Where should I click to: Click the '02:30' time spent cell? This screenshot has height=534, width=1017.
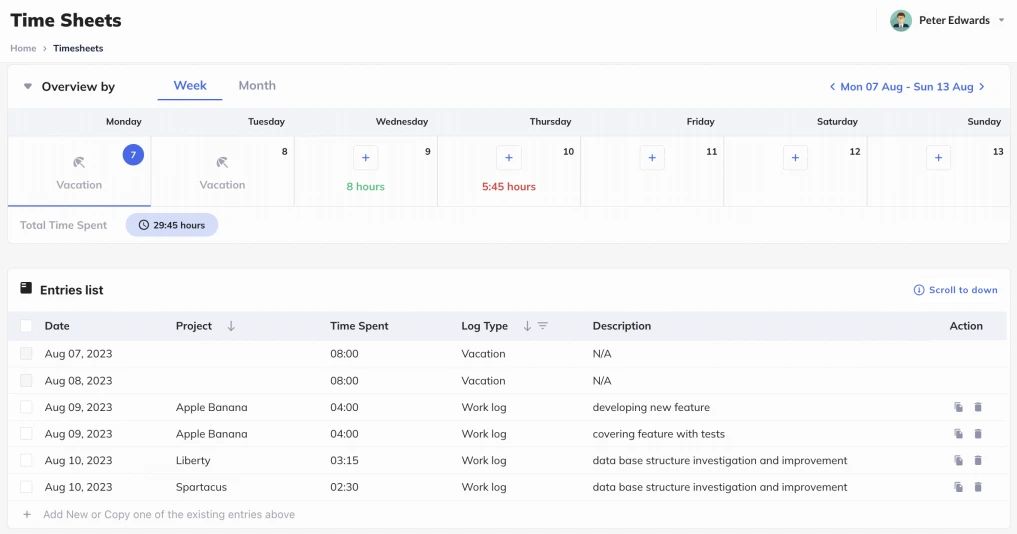click(344, 487)
